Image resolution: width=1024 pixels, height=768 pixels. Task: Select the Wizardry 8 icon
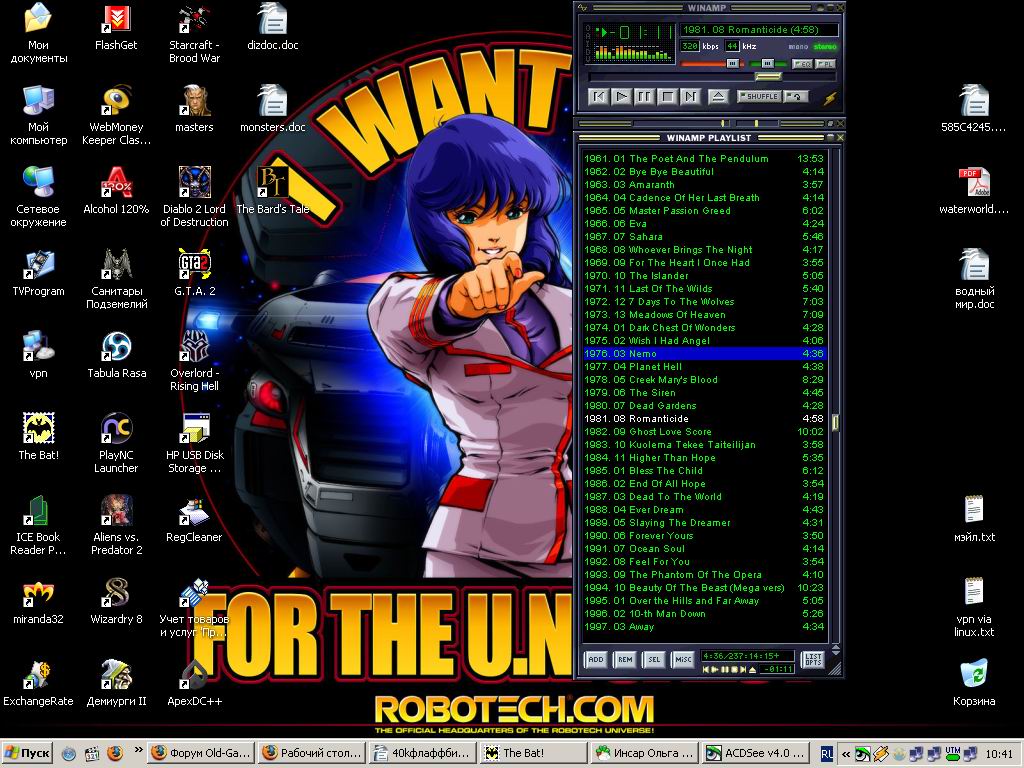coord(116,601)
